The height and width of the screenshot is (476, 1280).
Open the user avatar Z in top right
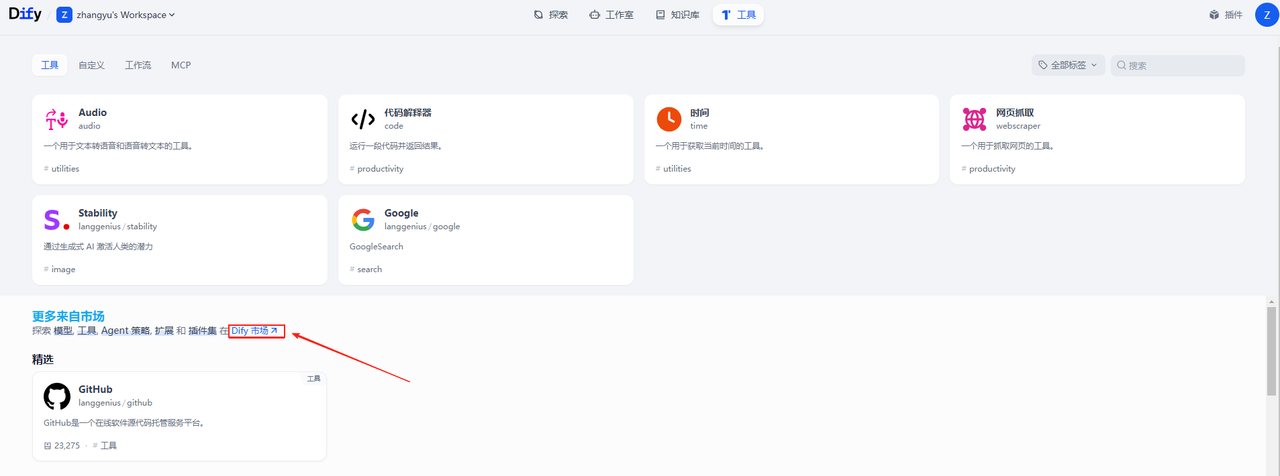[1266, 15]
